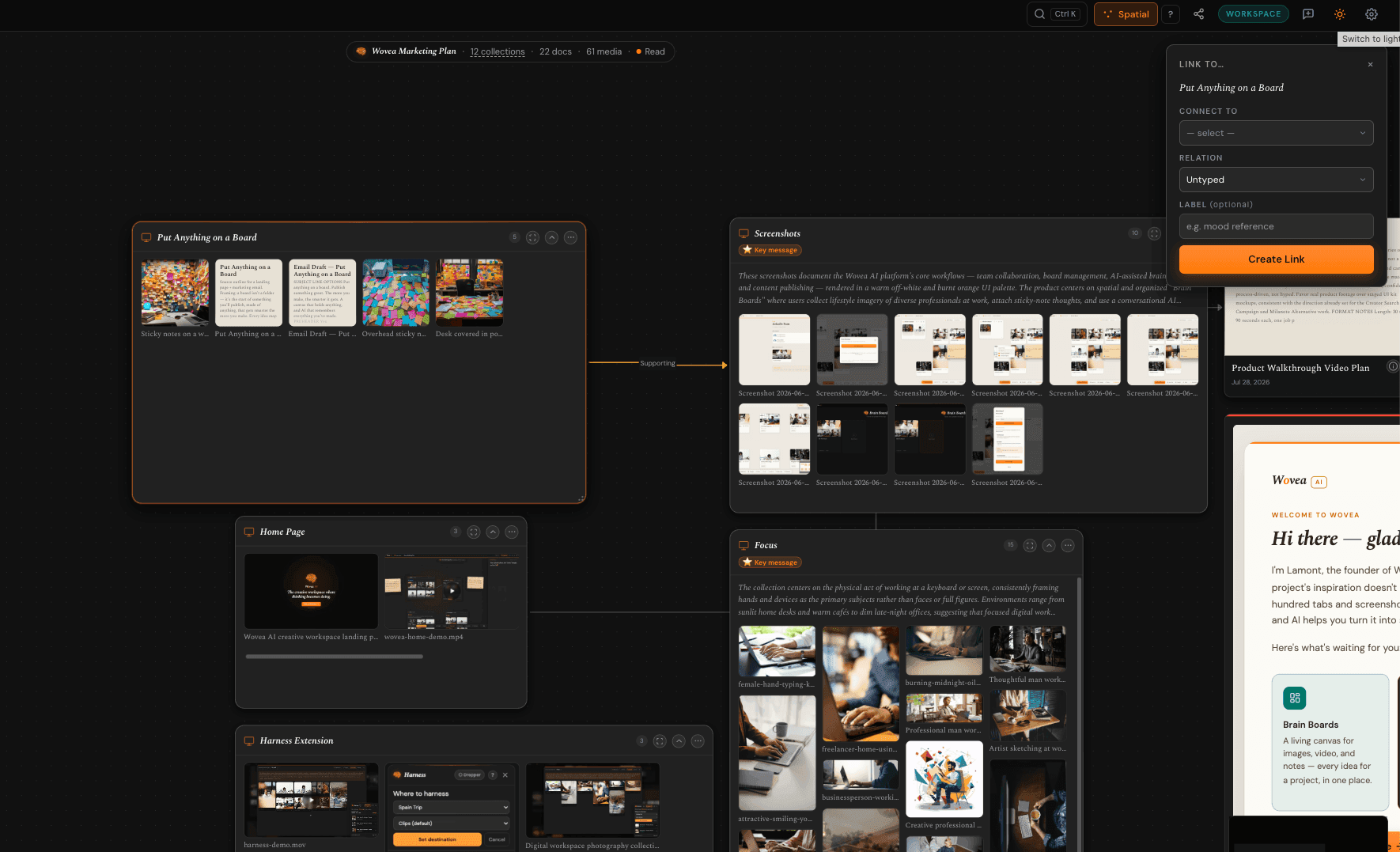The width and height of the screenshot is (1400, 852).
Task: Open more options for Harness Extension card
Action: pyautogui.click(x=698, y=741)
